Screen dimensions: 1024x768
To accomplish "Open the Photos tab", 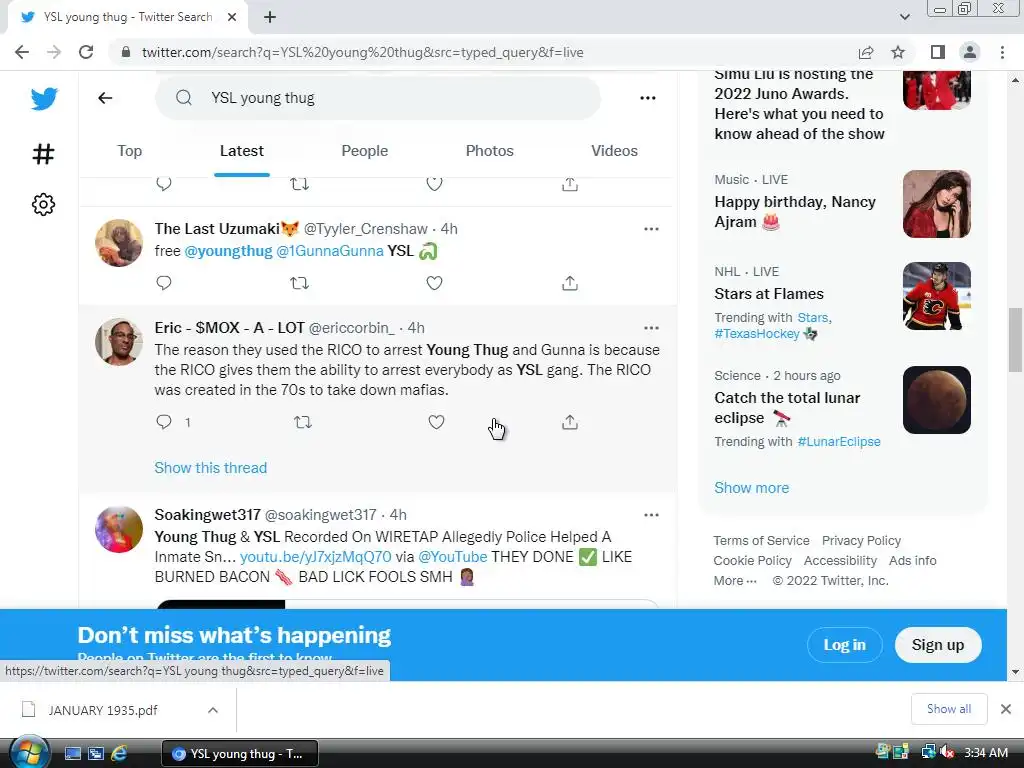I will (489, 151).
